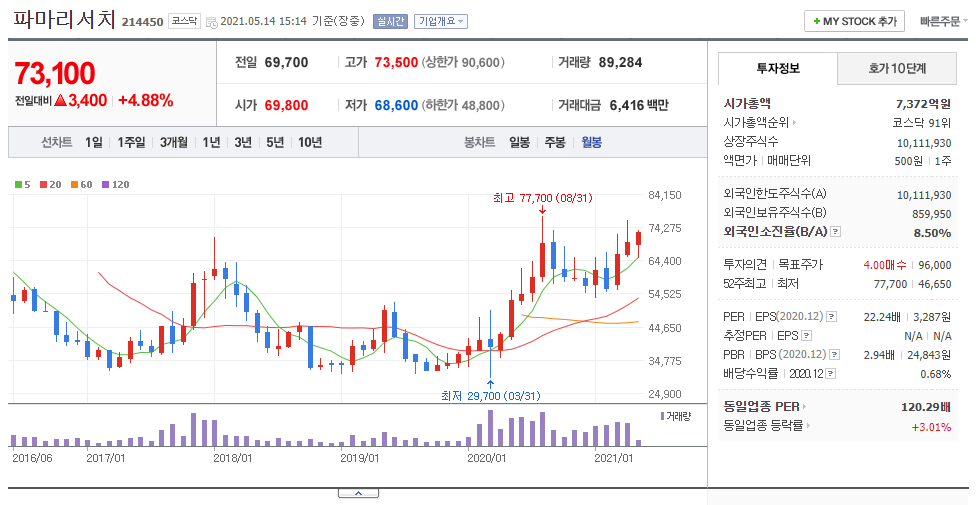Open the 빠른주문 dropdown

944,21
